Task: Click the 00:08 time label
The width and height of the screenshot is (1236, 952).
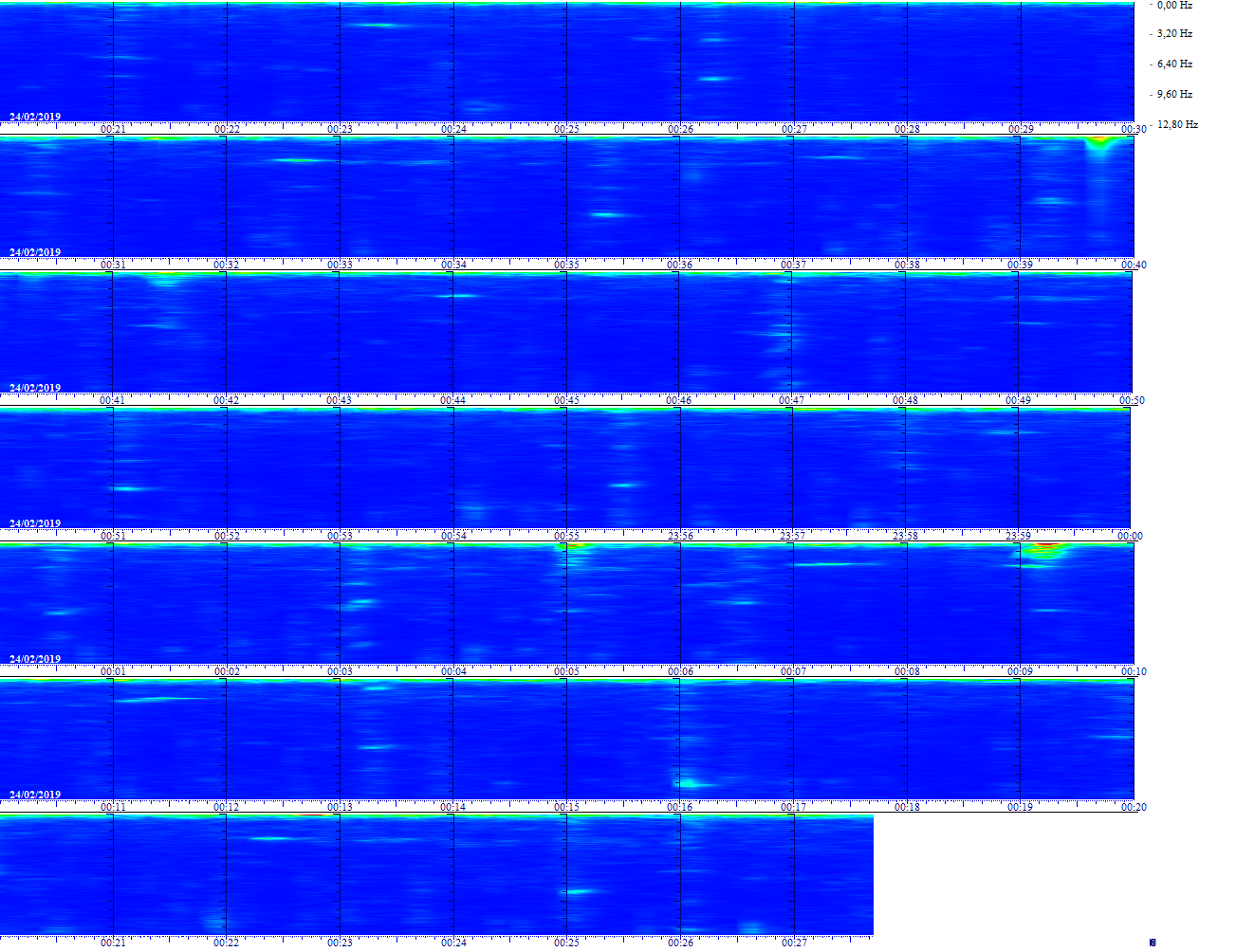Action: [907, 671]
